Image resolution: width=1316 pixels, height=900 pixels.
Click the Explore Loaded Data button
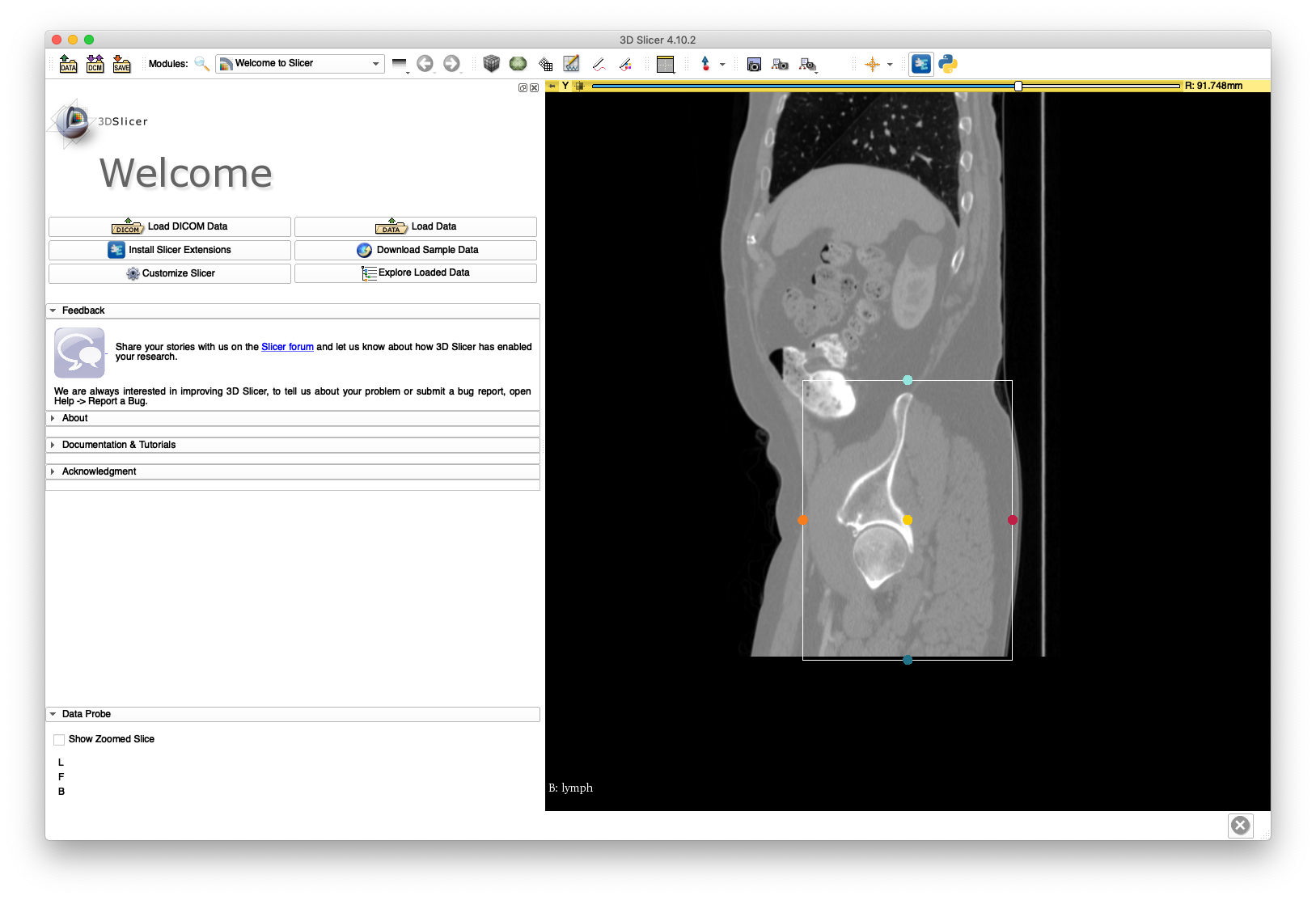[x=416, y=273]
